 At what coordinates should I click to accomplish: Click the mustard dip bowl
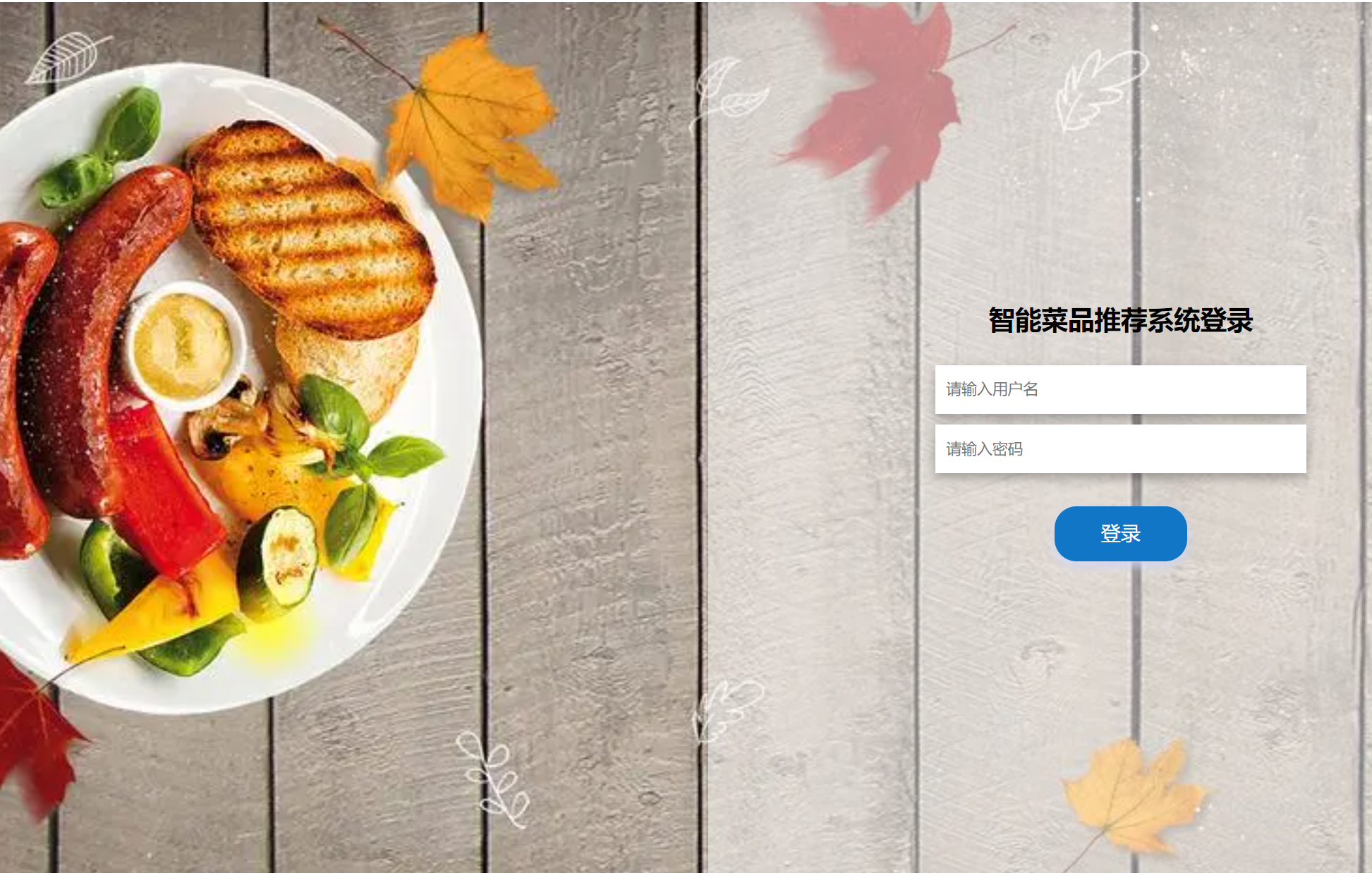(x=183, y=346)
